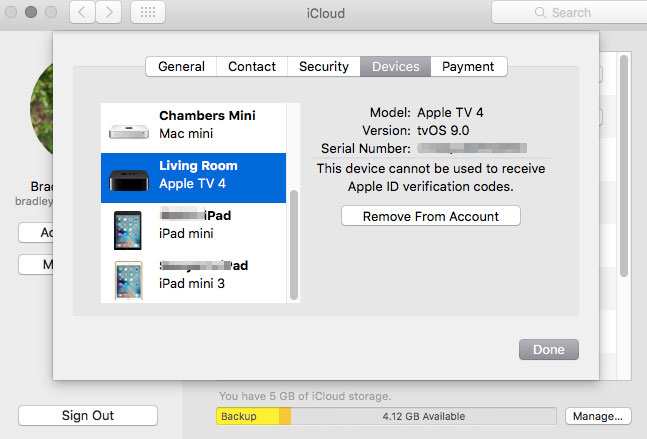Click the device list scrollbar
Screen dimensions: 647x439
pyautogui.click(x=294, y=245)
